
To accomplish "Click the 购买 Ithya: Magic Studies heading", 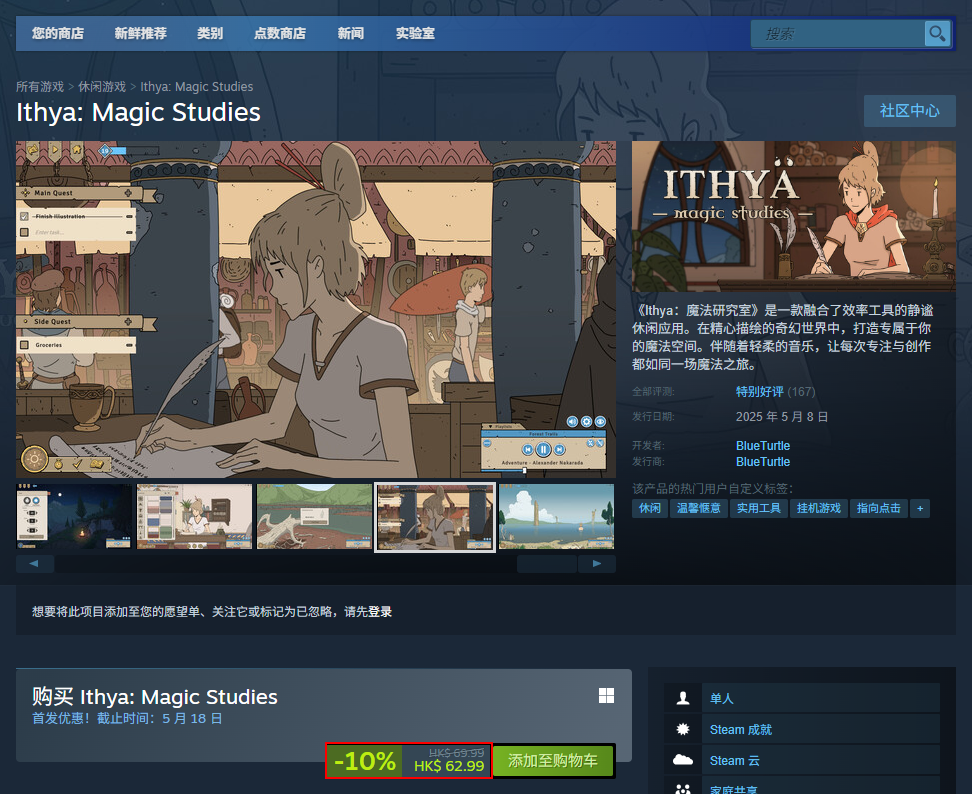I will [155, 697].
